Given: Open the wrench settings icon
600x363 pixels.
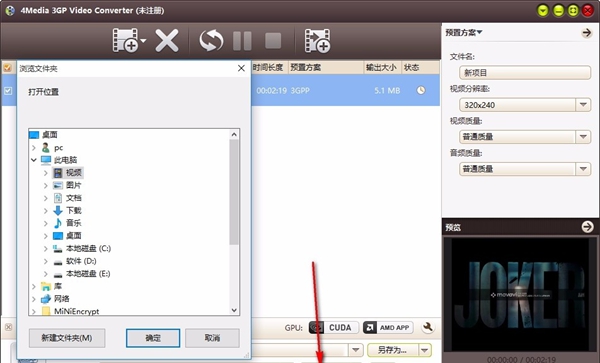Looking at the screenshot, I should (428, 327).
